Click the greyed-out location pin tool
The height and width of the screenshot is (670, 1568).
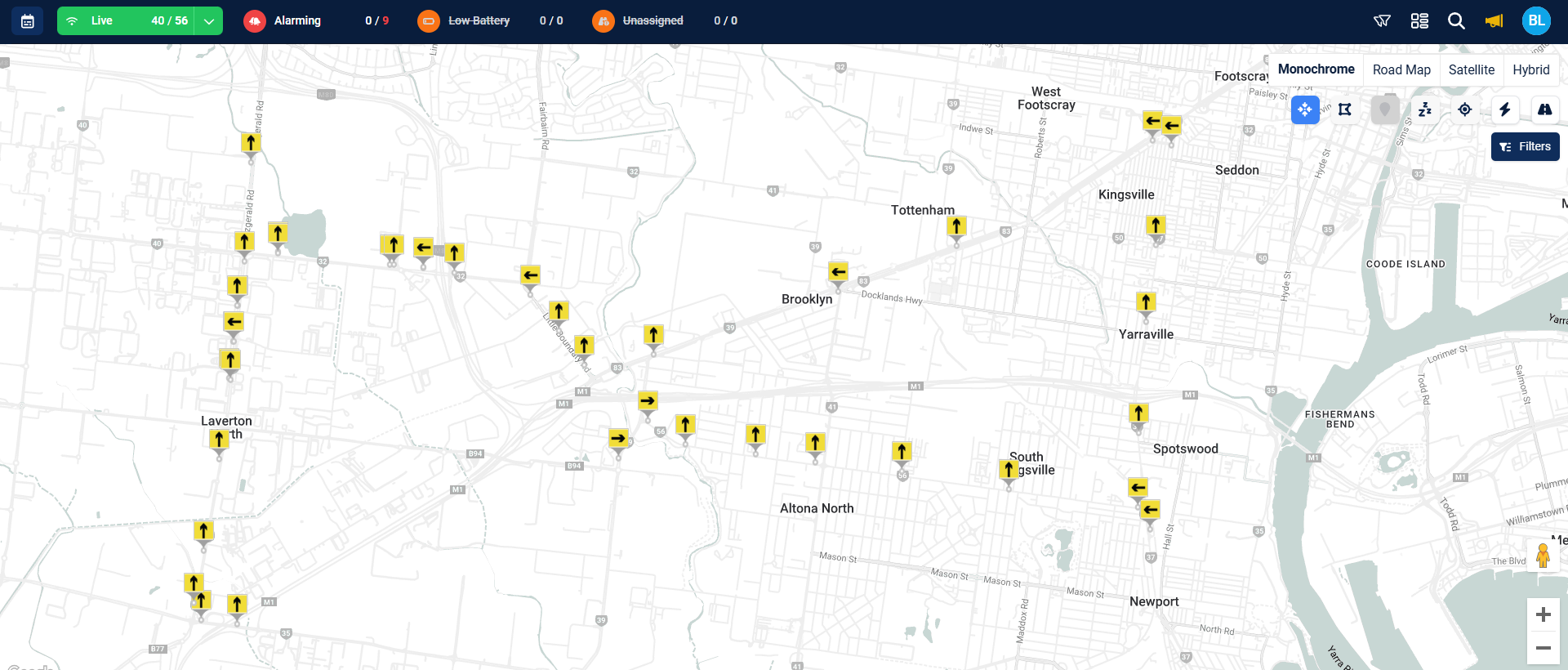tap(1385, 109)
